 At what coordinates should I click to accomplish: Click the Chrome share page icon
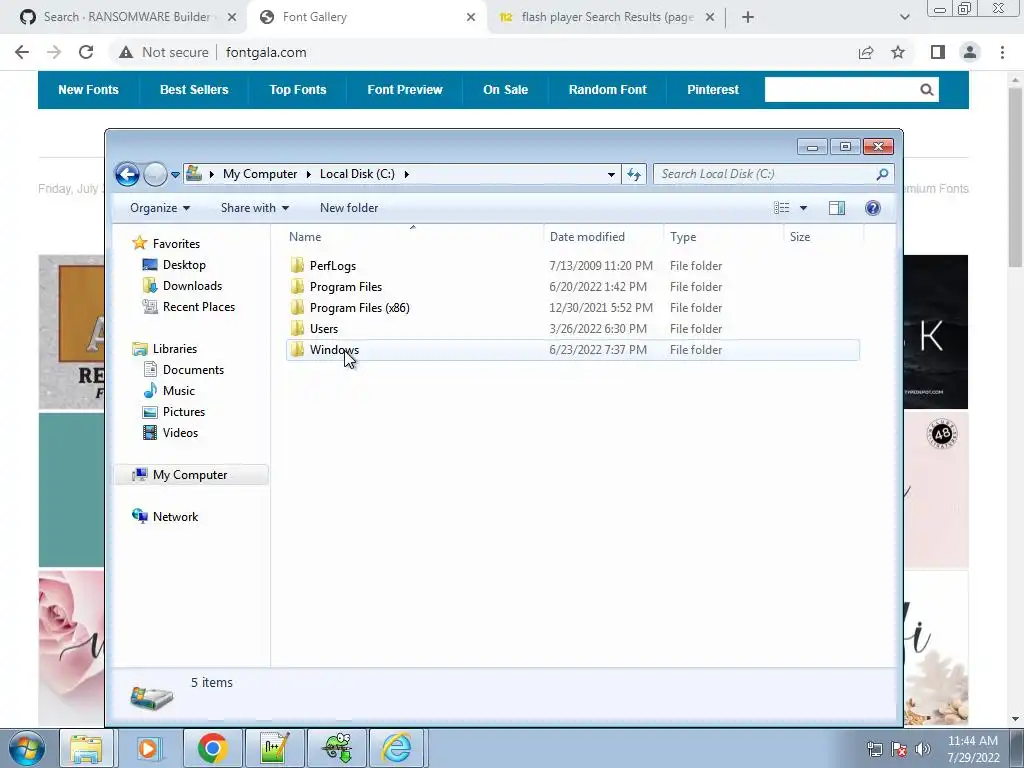click(866, 52)
